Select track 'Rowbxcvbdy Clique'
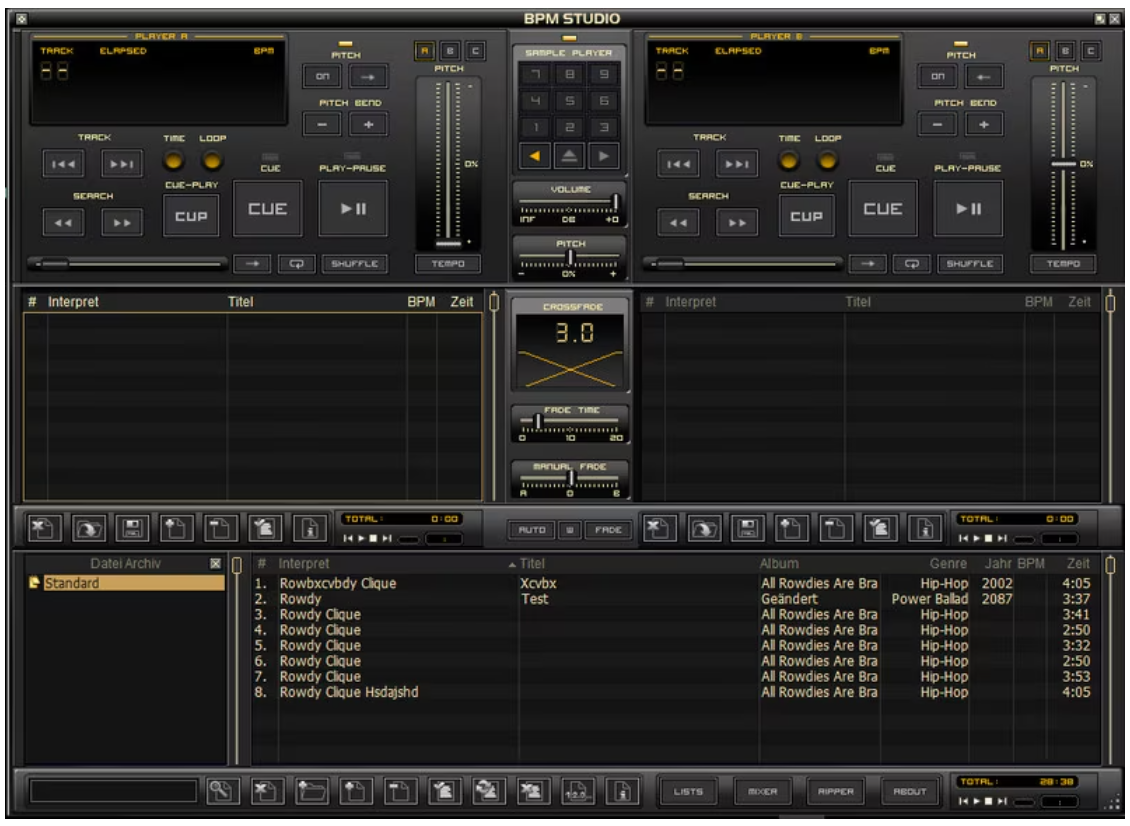 coord(338,583)
